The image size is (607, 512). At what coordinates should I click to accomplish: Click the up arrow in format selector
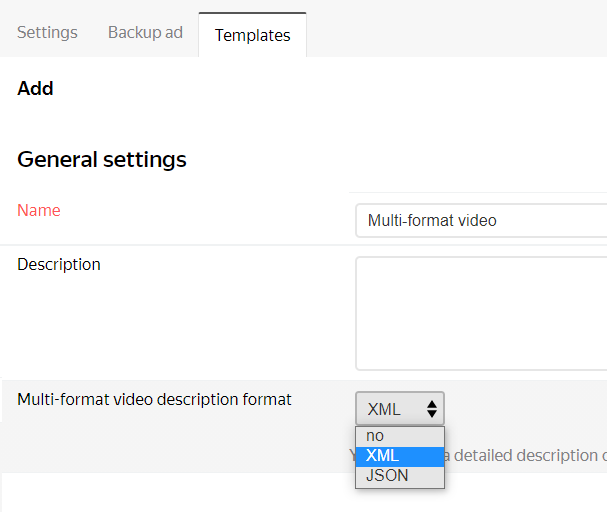click(x=431, y=403)
